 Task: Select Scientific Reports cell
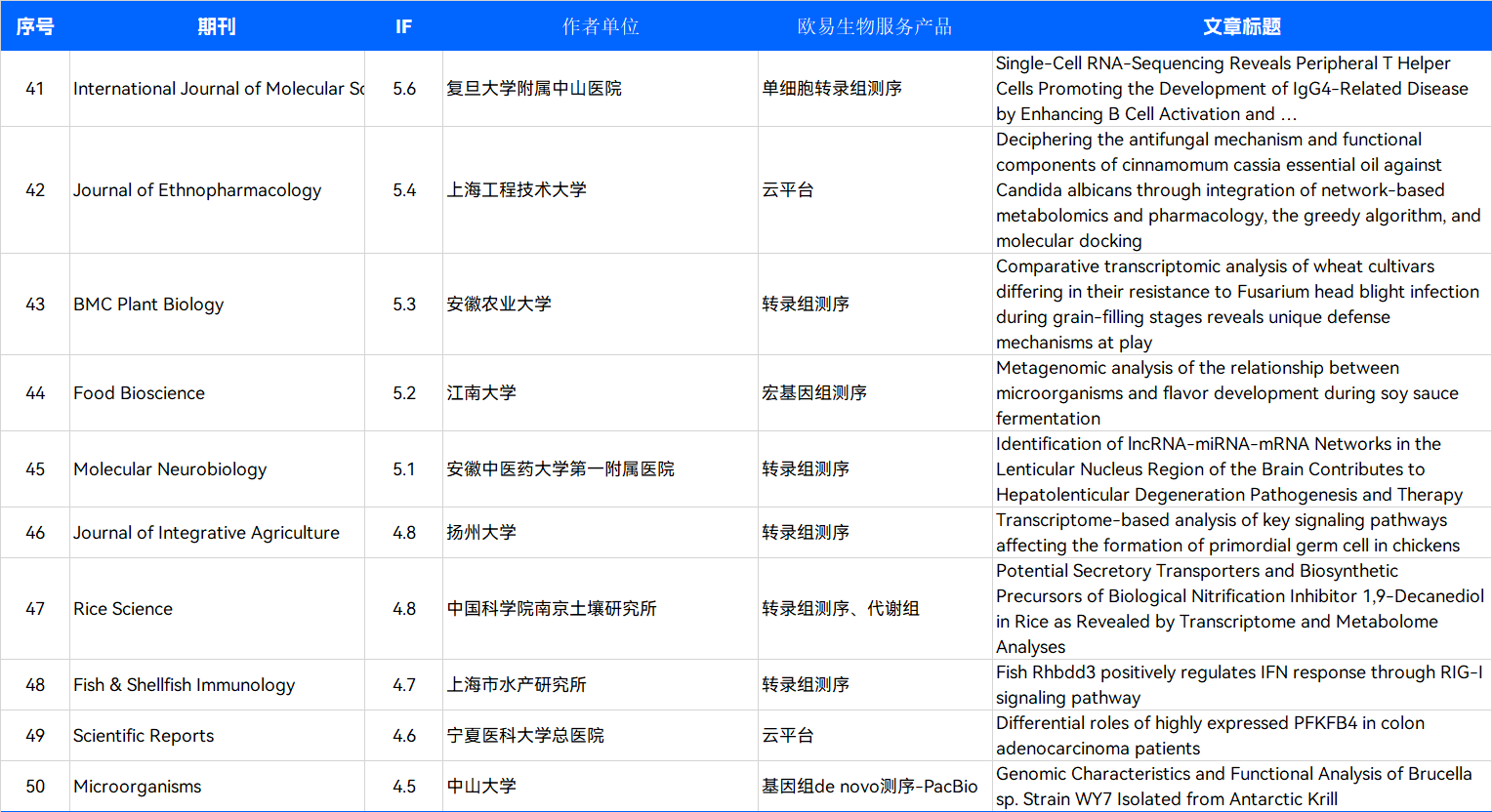pyautogui.click(x=217, y=736)
